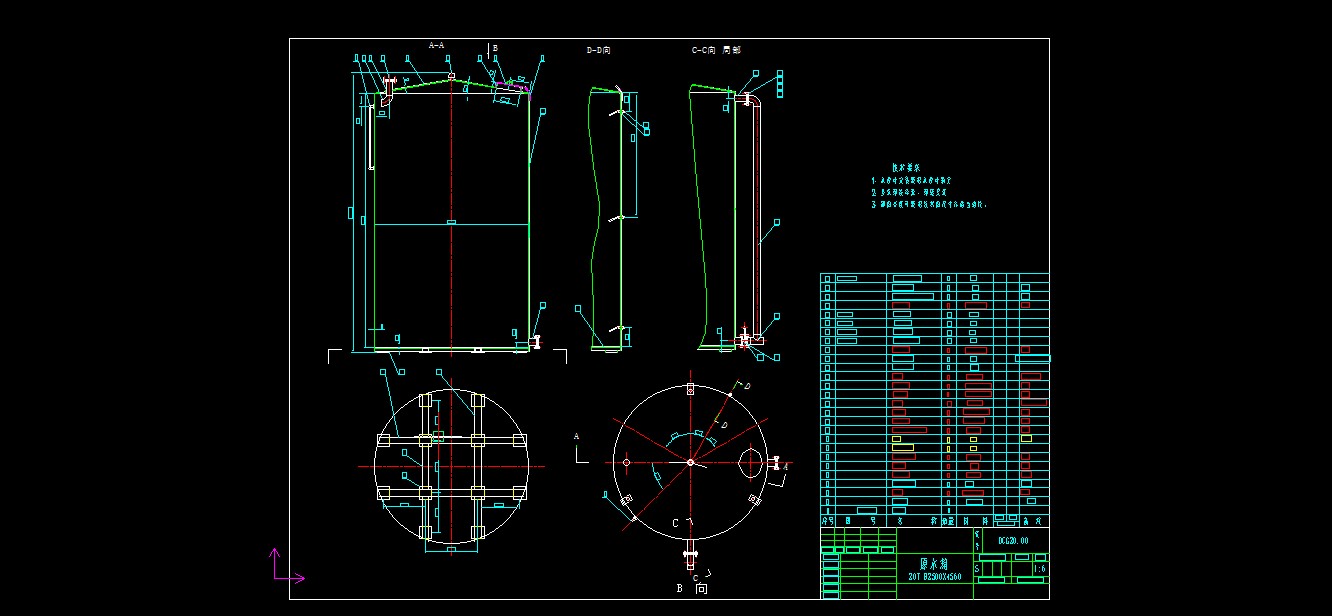Click the ladder on the tank's left side

[x=371, y=139]
